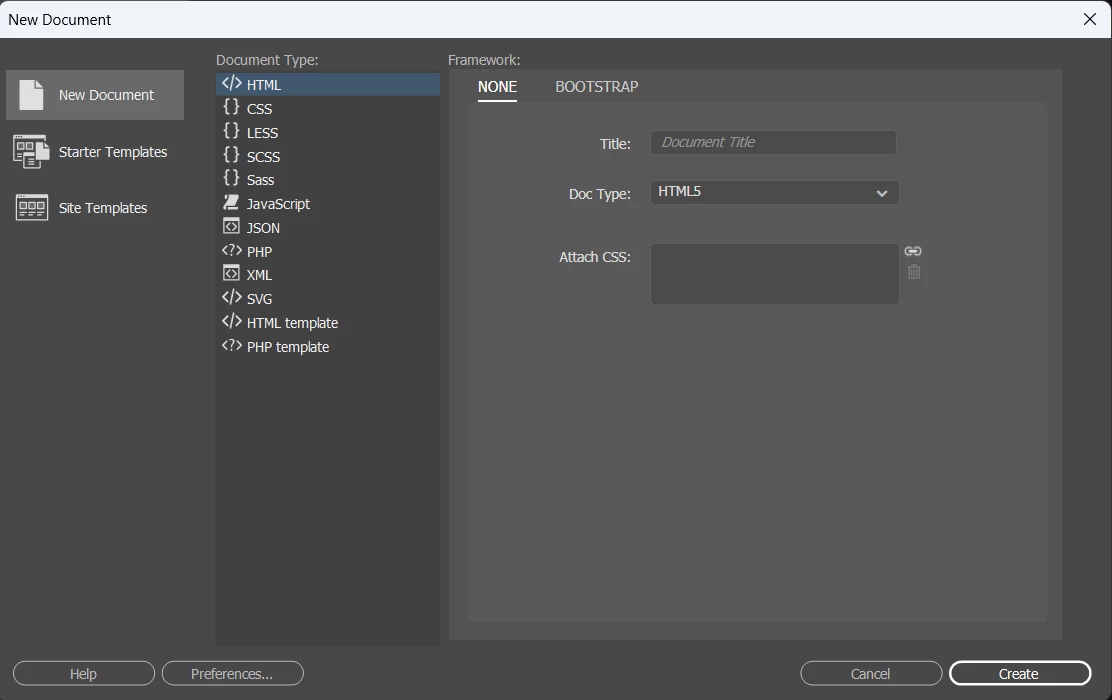Choose JavaScript document type label
Screen dimensions: 1112x700
(278, 204)
